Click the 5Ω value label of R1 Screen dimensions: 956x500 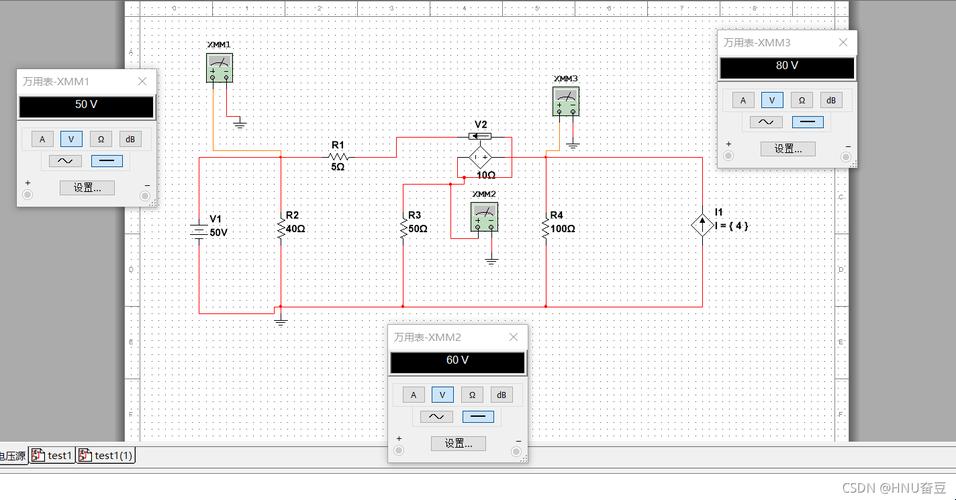tap(338, 166)
